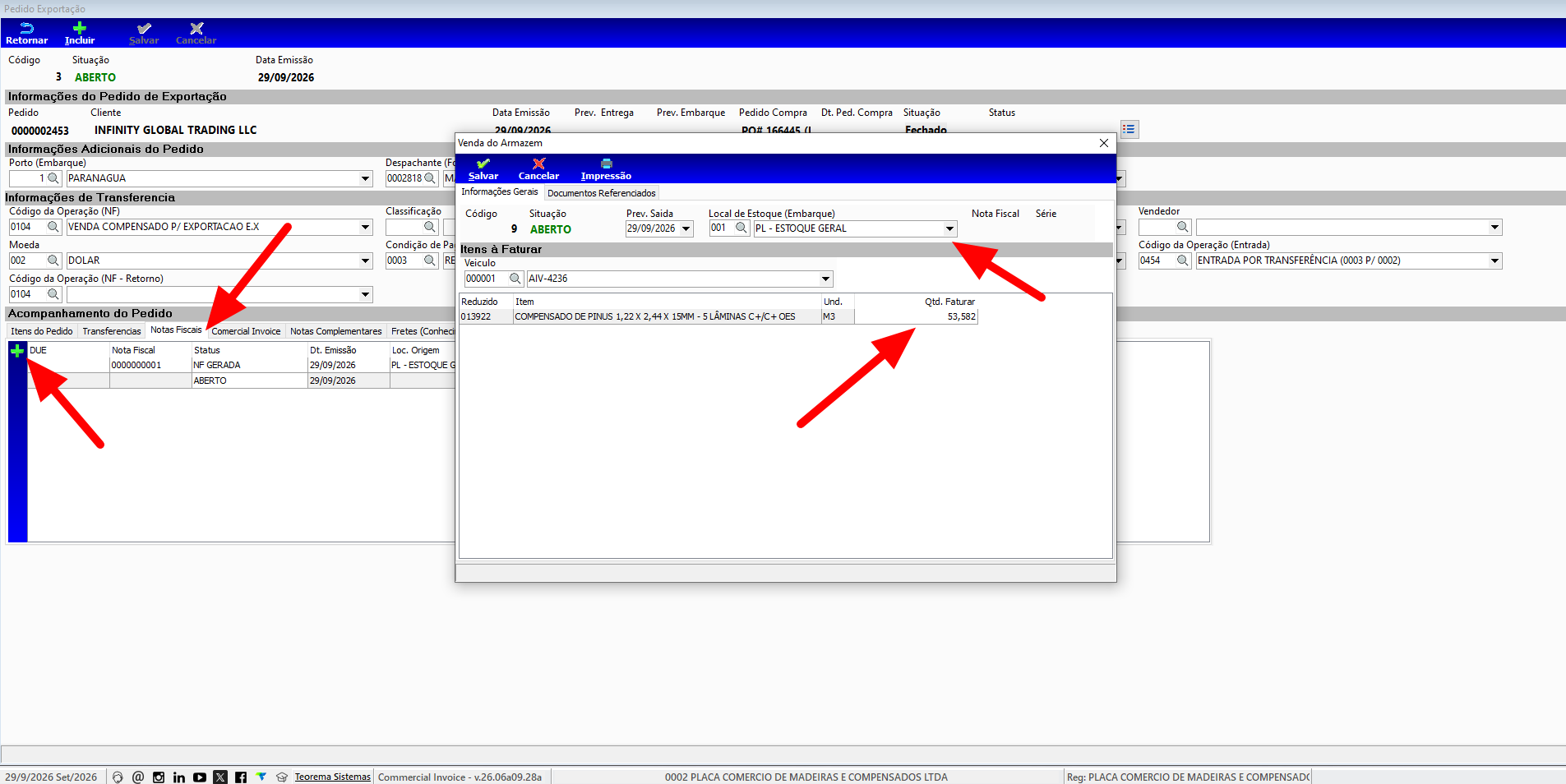Screen dimensions: 1566x784
Task: Open the Teorema Sistemas link
Action: click(x=333, y=777)
